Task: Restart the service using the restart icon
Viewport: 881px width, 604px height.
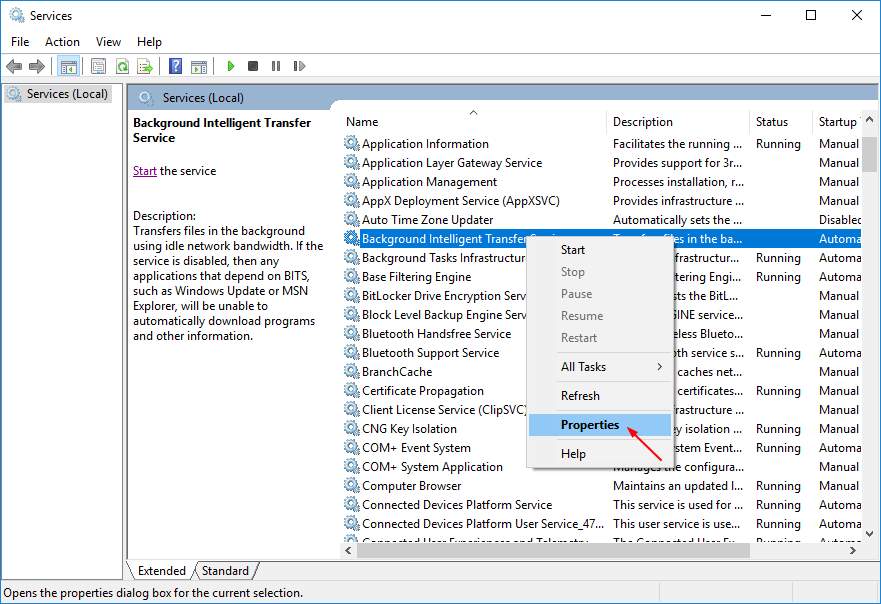Action: (298, 66)
